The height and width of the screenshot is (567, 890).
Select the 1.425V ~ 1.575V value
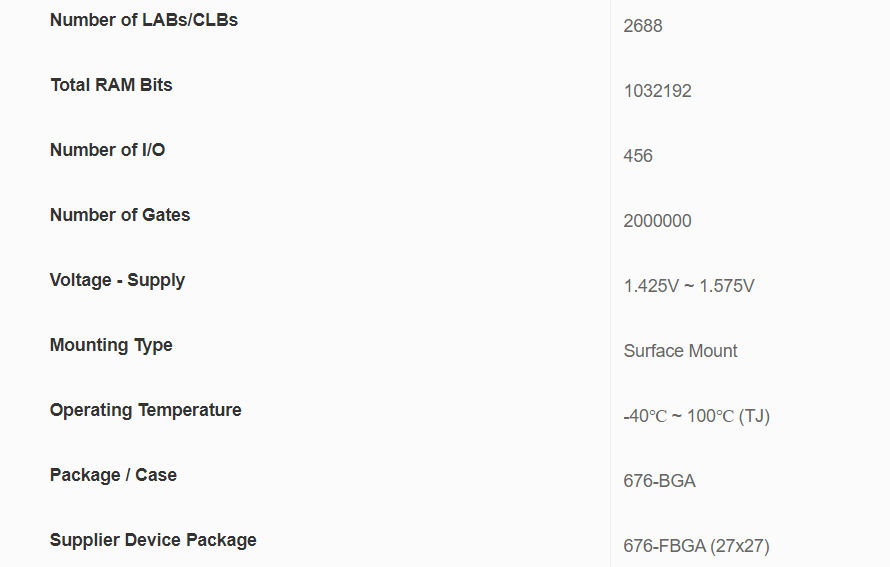[689, 286]
